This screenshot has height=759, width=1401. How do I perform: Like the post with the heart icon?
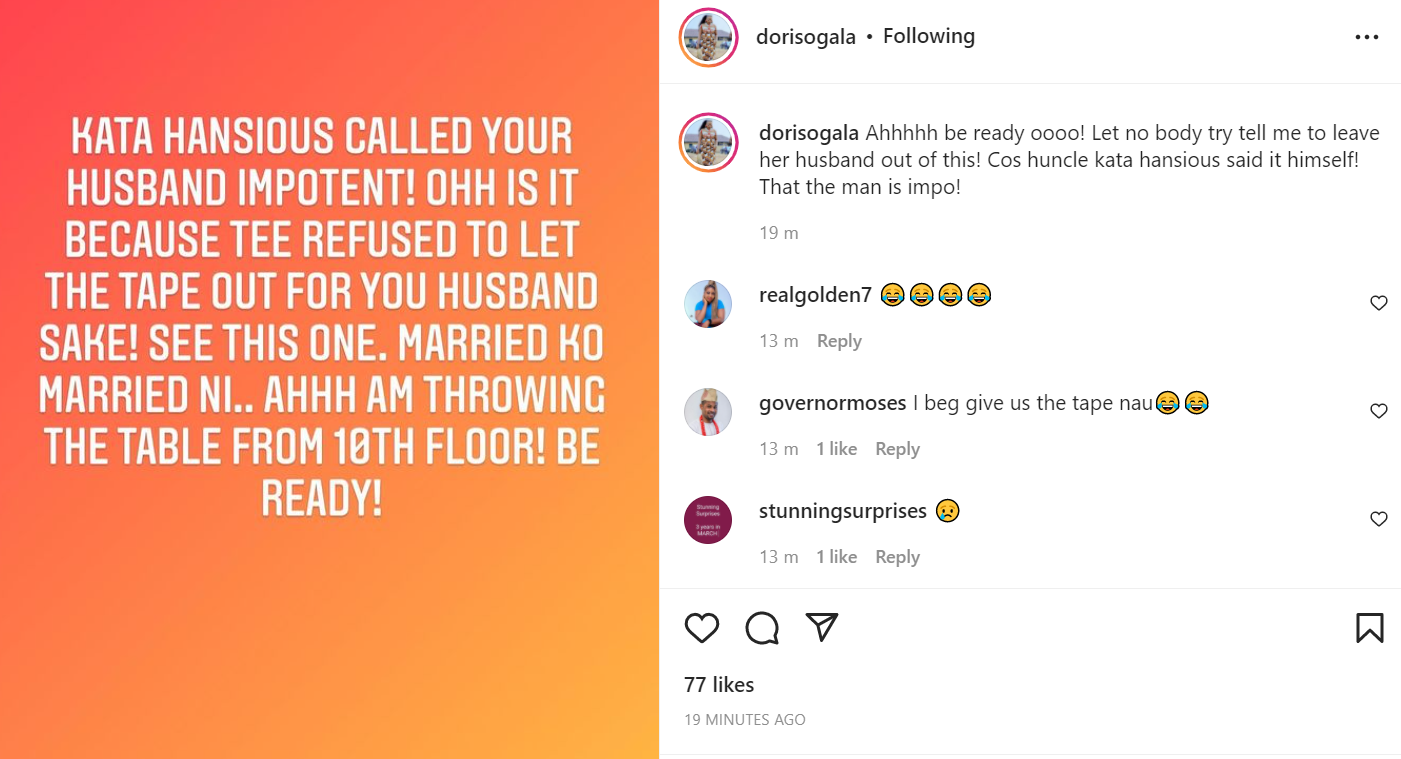click(x=702, y=627)
